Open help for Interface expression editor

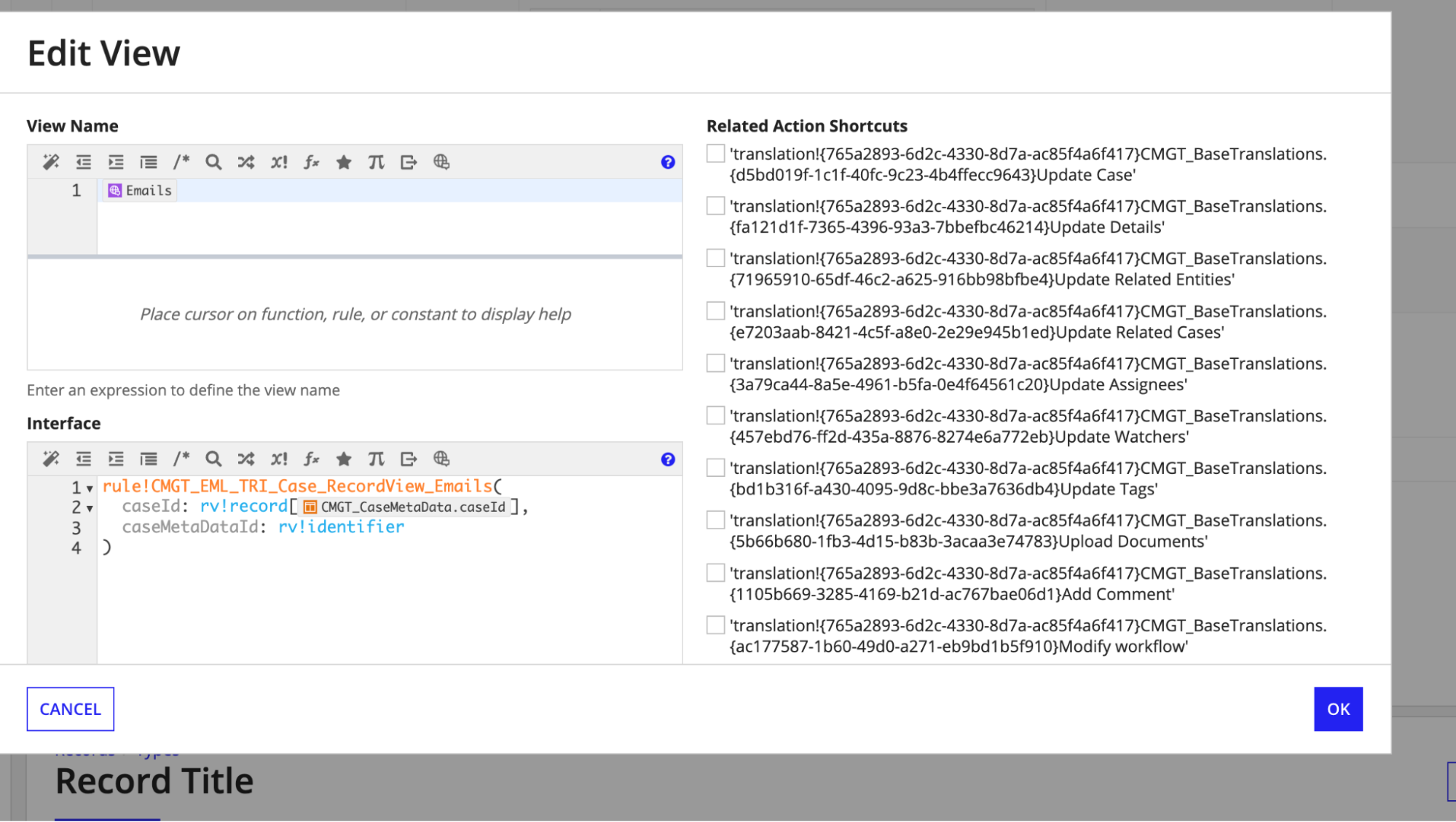tap(668, 459)
